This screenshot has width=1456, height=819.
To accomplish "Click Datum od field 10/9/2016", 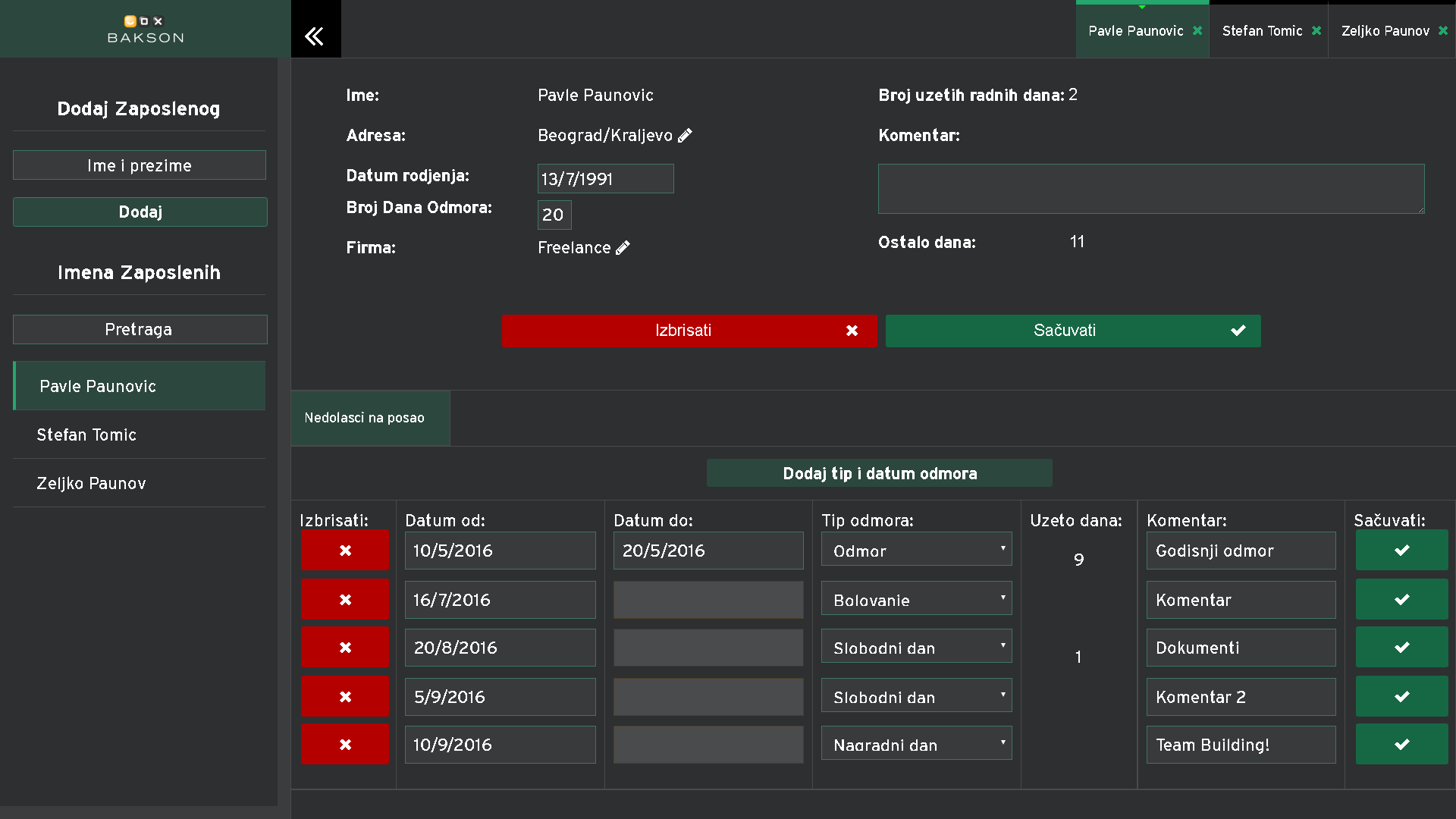I will (500, 745).
